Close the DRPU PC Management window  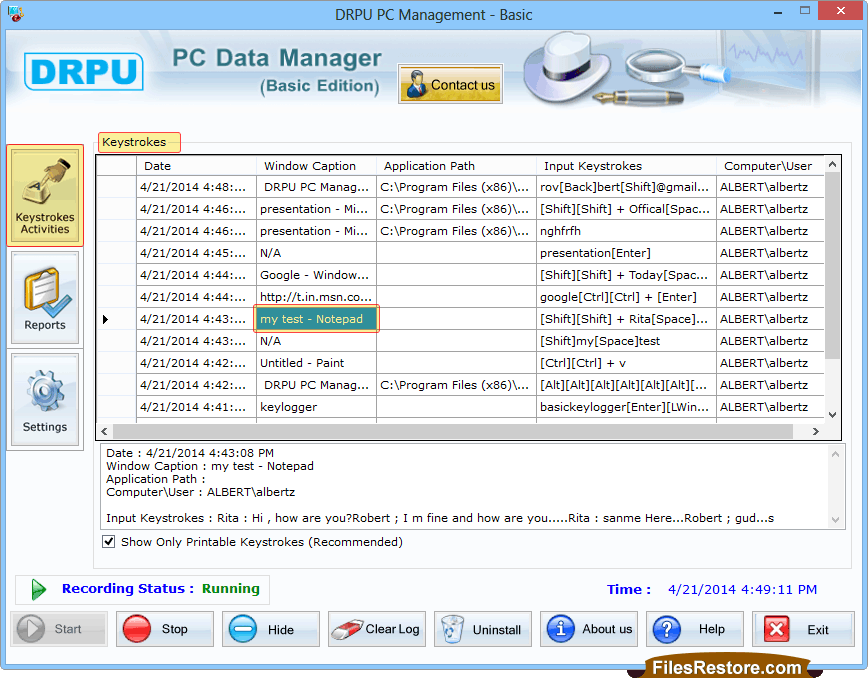pos(841,11)
